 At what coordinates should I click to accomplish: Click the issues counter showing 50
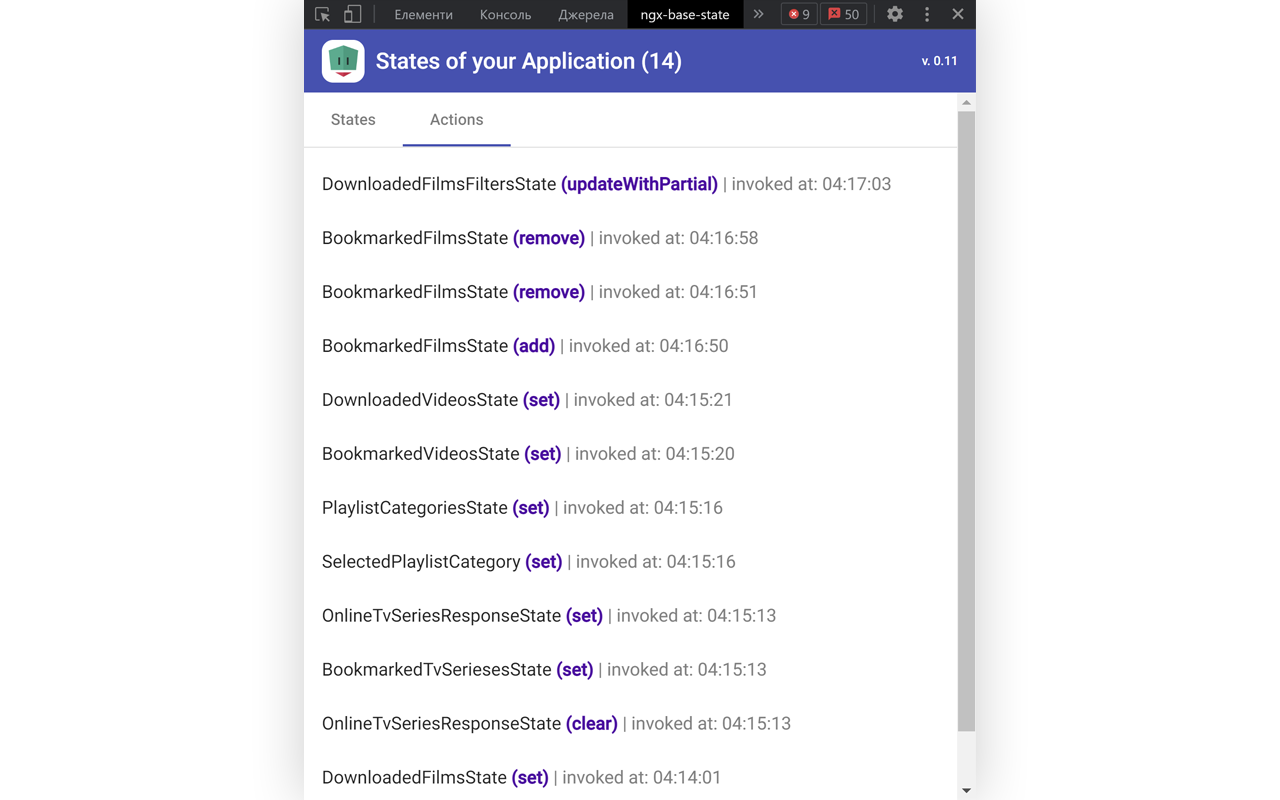click(x=844, y=14)
